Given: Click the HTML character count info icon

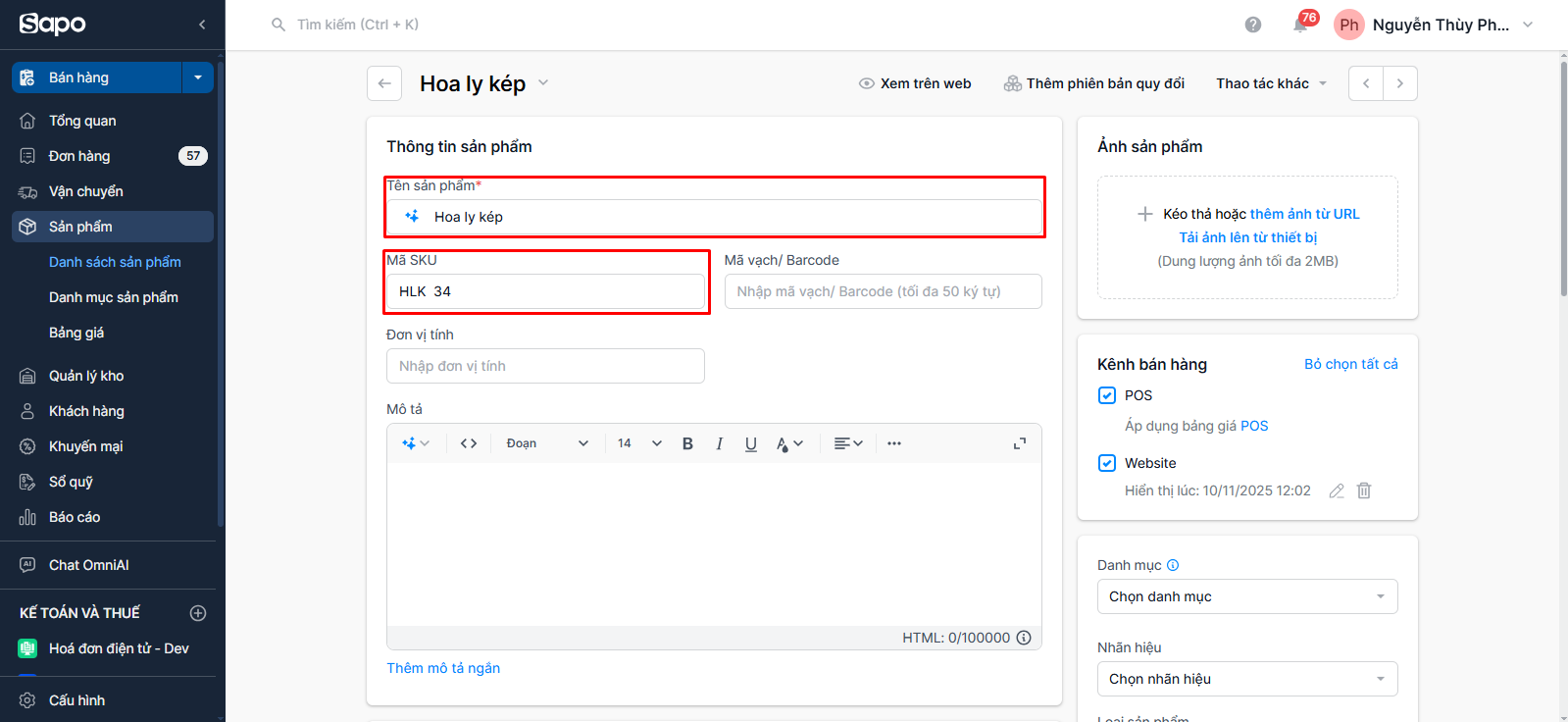Looking at the screenshot, I should 1024,638.
